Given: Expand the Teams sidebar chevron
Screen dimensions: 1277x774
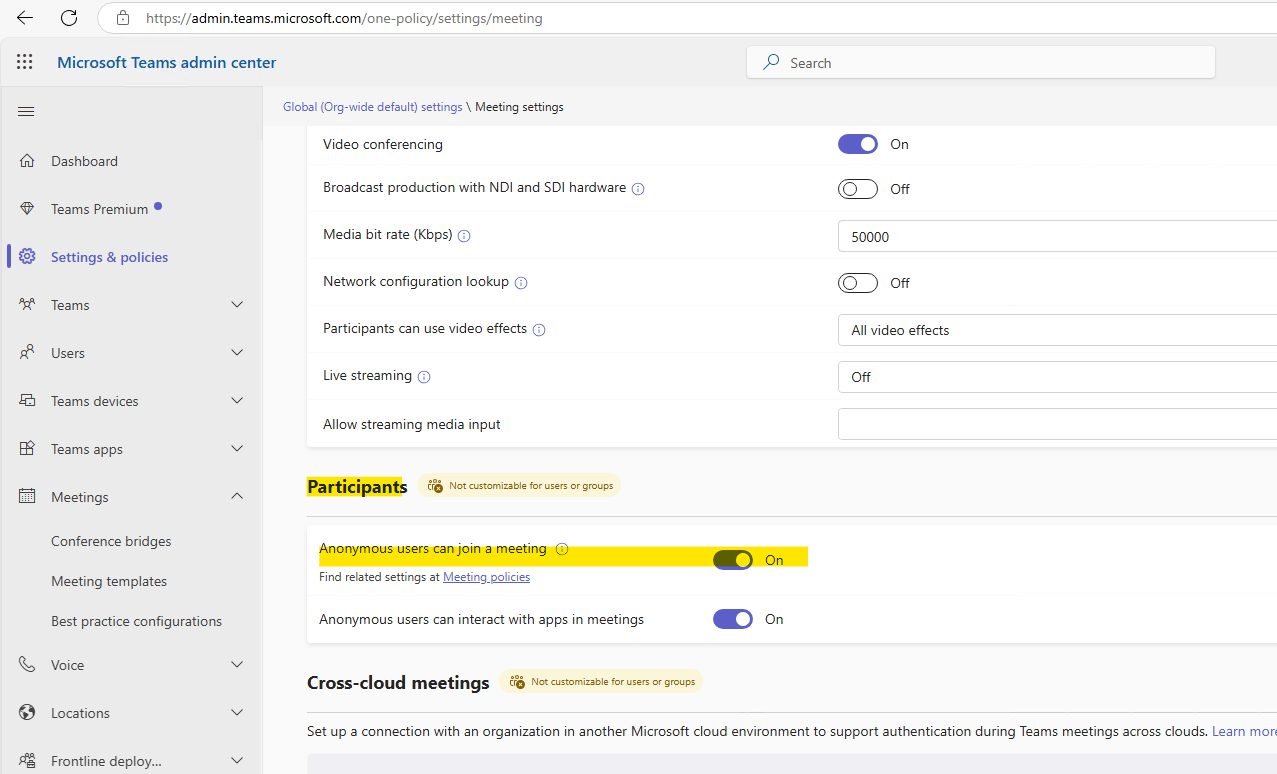Looking at the screenshot, I should [237, 305].
